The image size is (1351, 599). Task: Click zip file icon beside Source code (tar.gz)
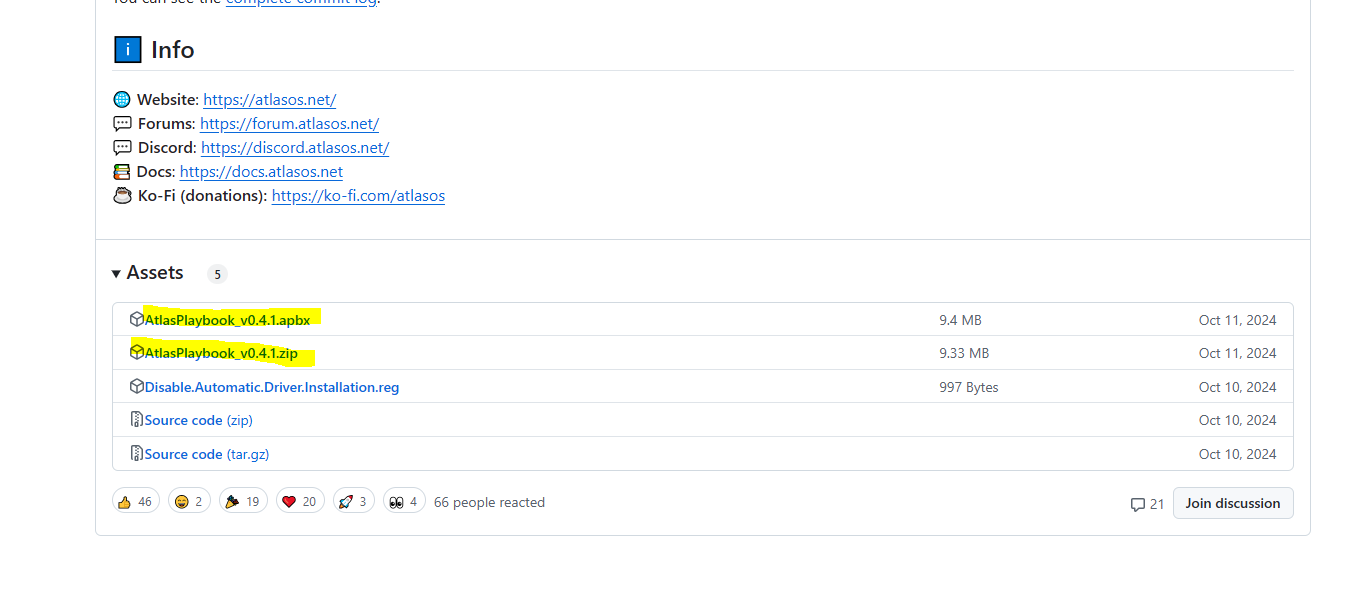click(136, 453)
